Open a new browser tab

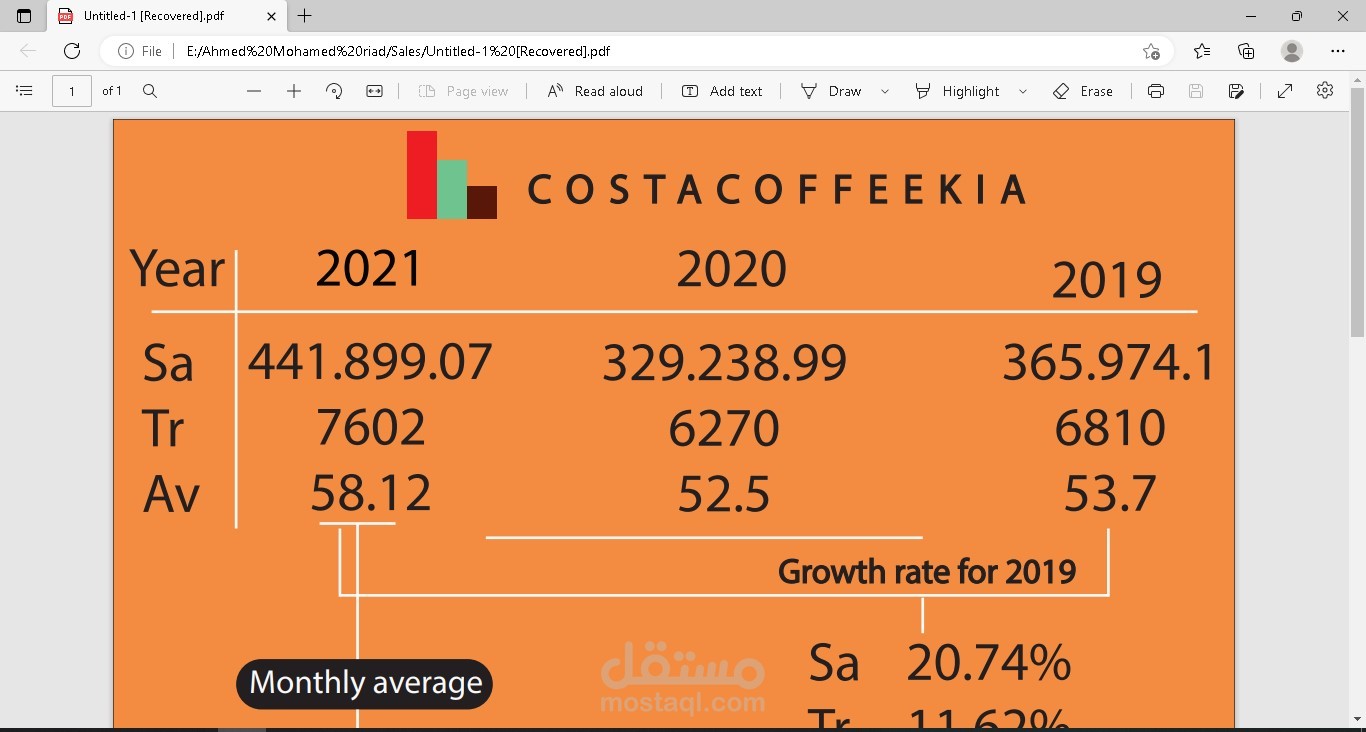(x=305, y=16)
